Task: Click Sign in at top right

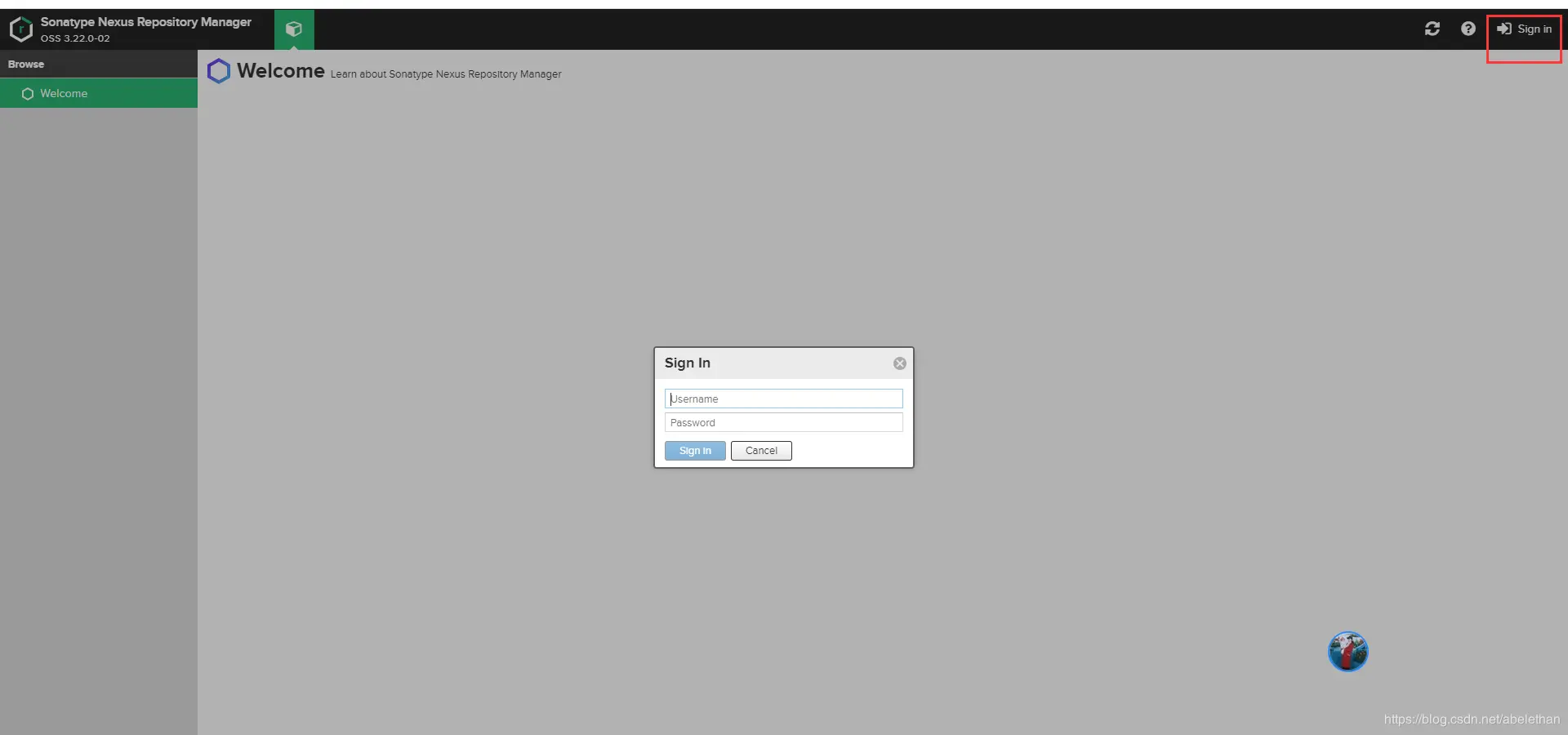Action: (x=1524, y=29)
